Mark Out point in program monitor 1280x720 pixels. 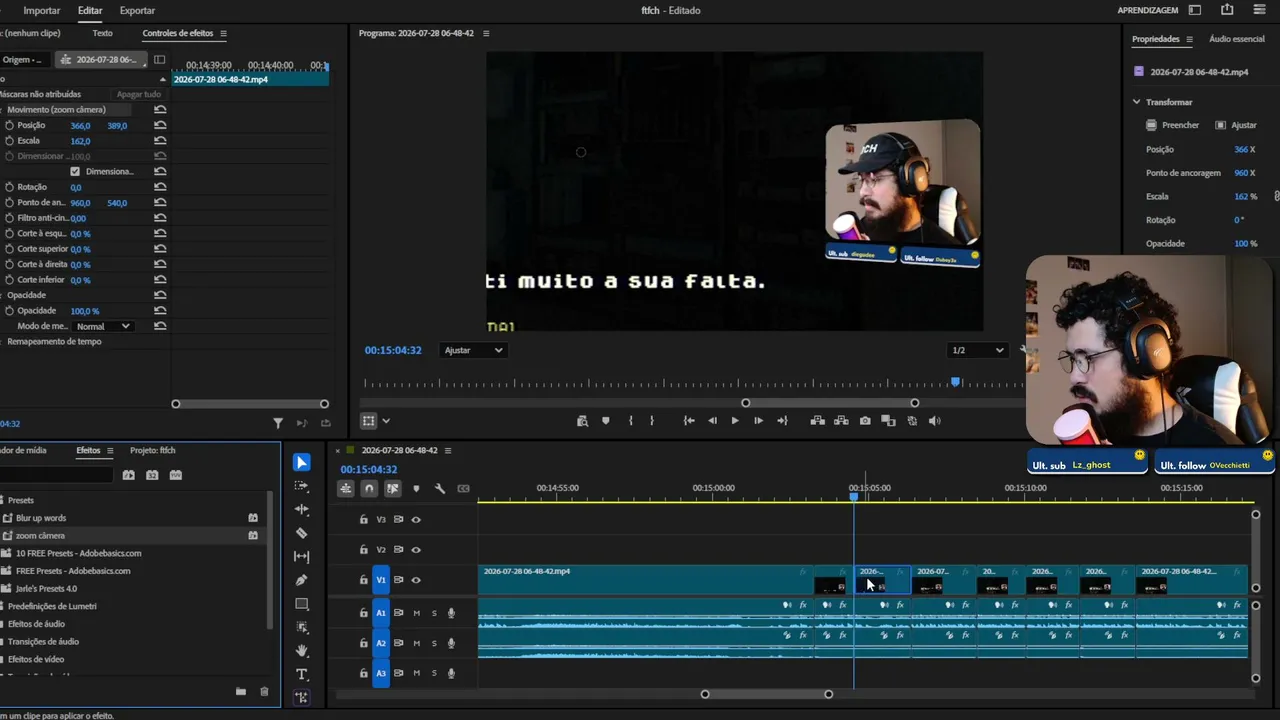(652, 421)
